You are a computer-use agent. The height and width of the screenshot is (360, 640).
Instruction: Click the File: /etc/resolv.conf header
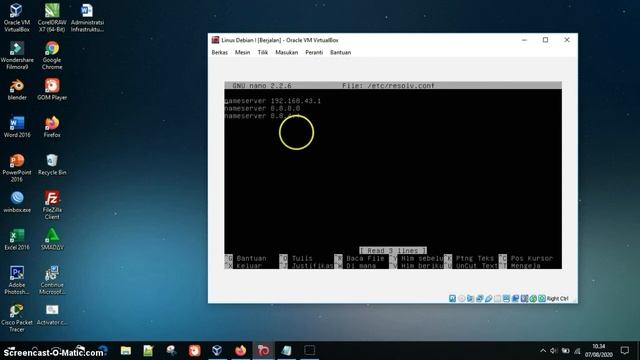click(388, 86)
